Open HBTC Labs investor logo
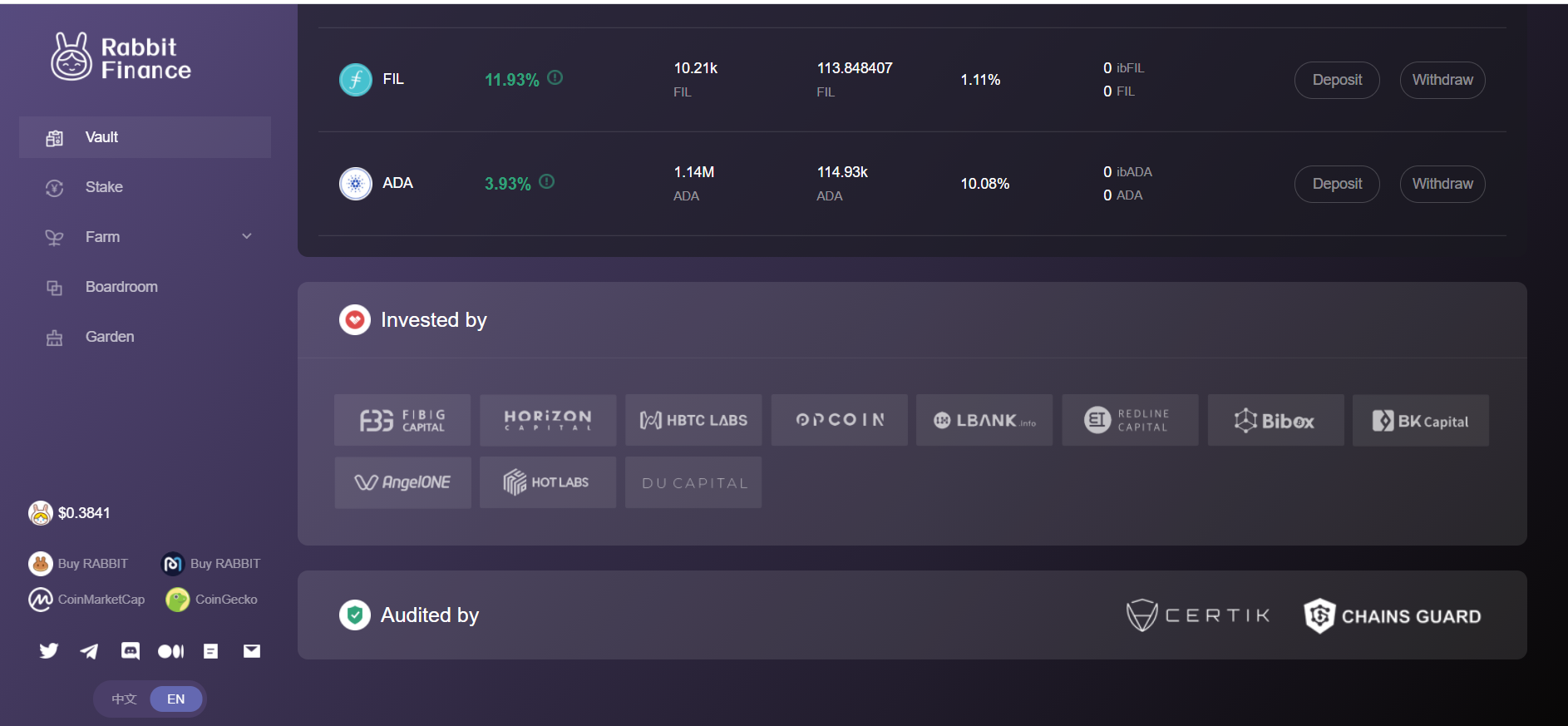Screen dimensions: 1568x726 coord(693,420)
